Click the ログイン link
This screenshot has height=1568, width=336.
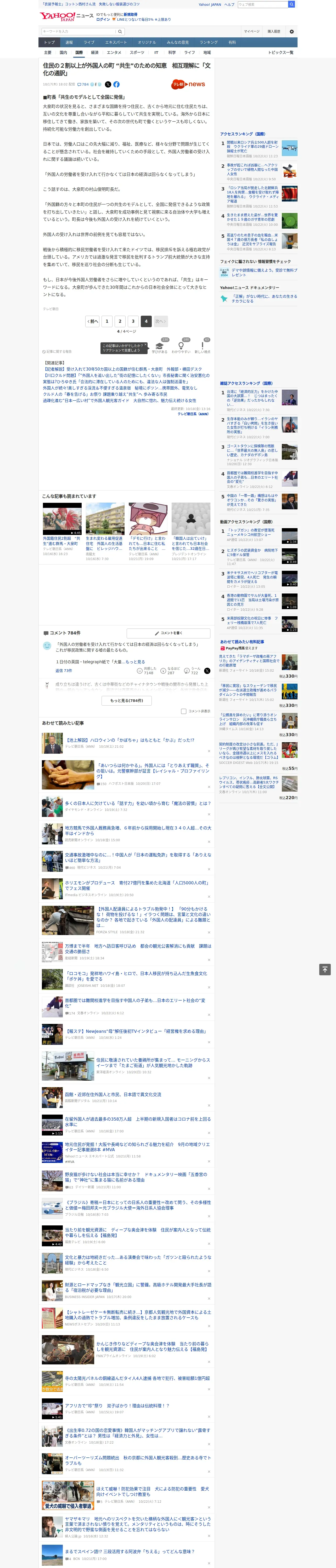point(103,20)
